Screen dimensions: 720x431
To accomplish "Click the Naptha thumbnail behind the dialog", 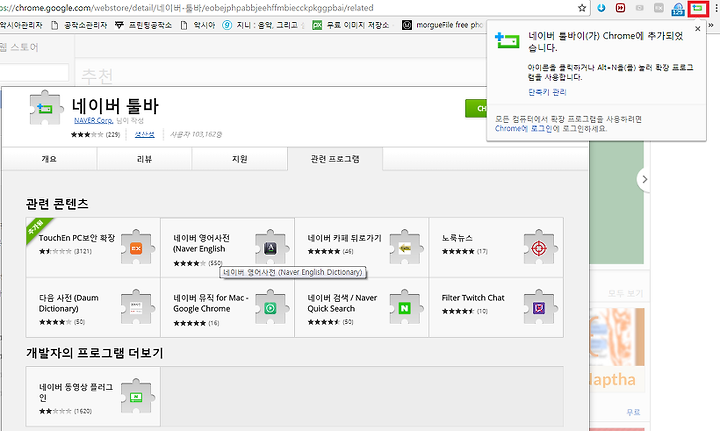I will pos(617,349).
